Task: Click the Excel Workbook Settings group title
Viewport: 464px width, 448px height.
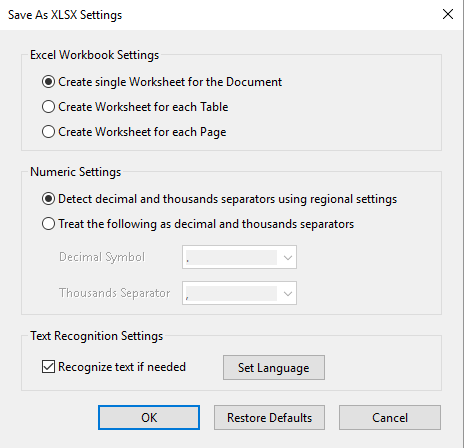Action: (95, 55)
